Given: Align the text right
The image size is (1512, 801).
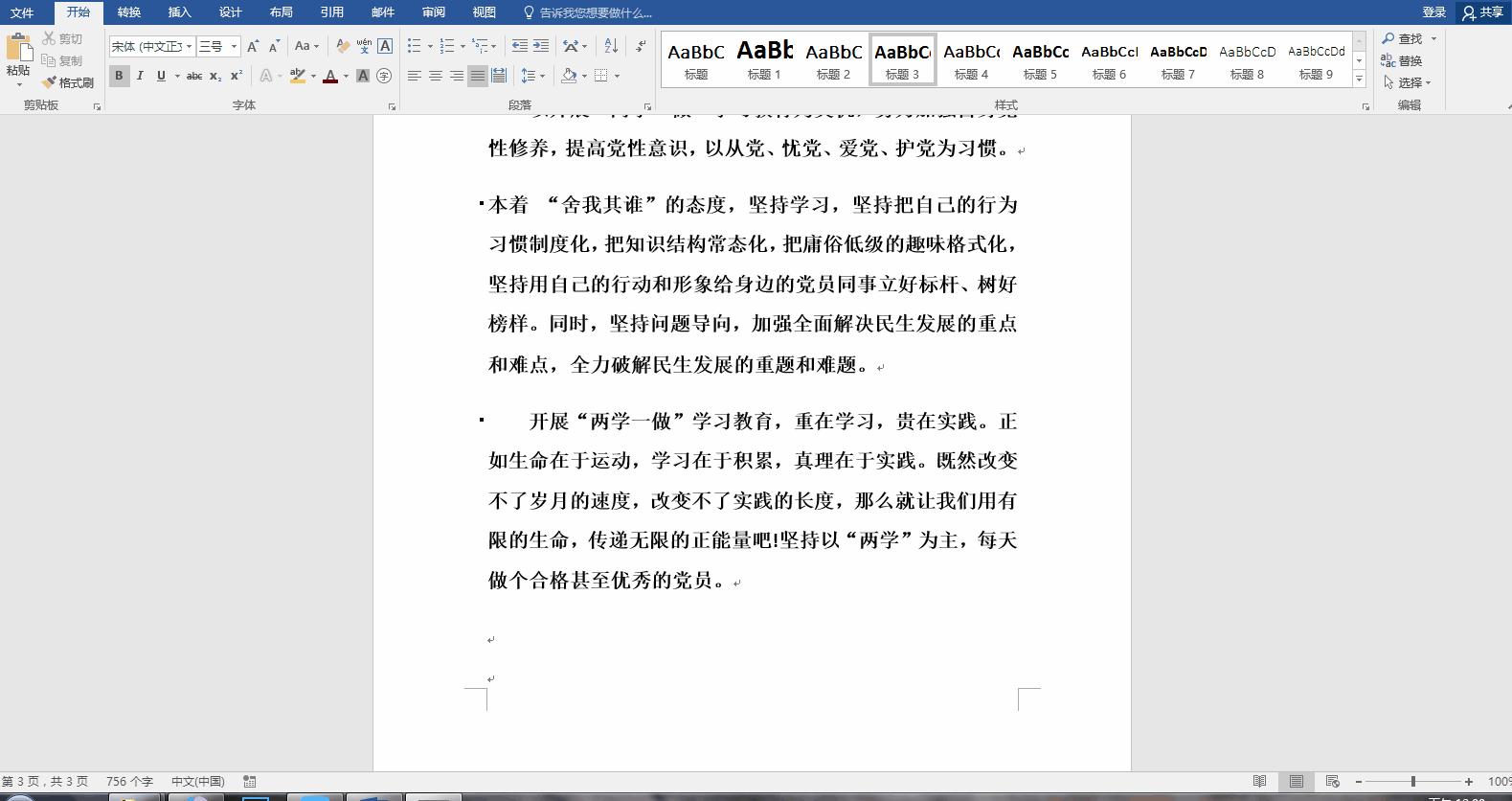Looking at the screenshot, I should (456, 76).
